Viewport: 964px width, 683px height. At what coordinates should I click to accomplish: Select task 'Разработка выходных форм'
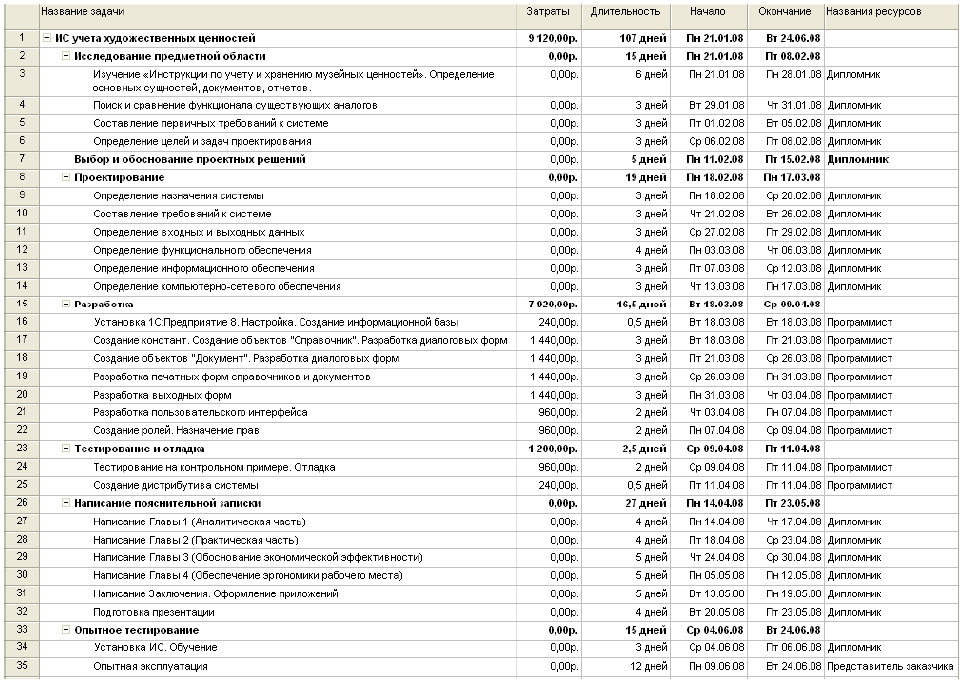tap(162, 395)
